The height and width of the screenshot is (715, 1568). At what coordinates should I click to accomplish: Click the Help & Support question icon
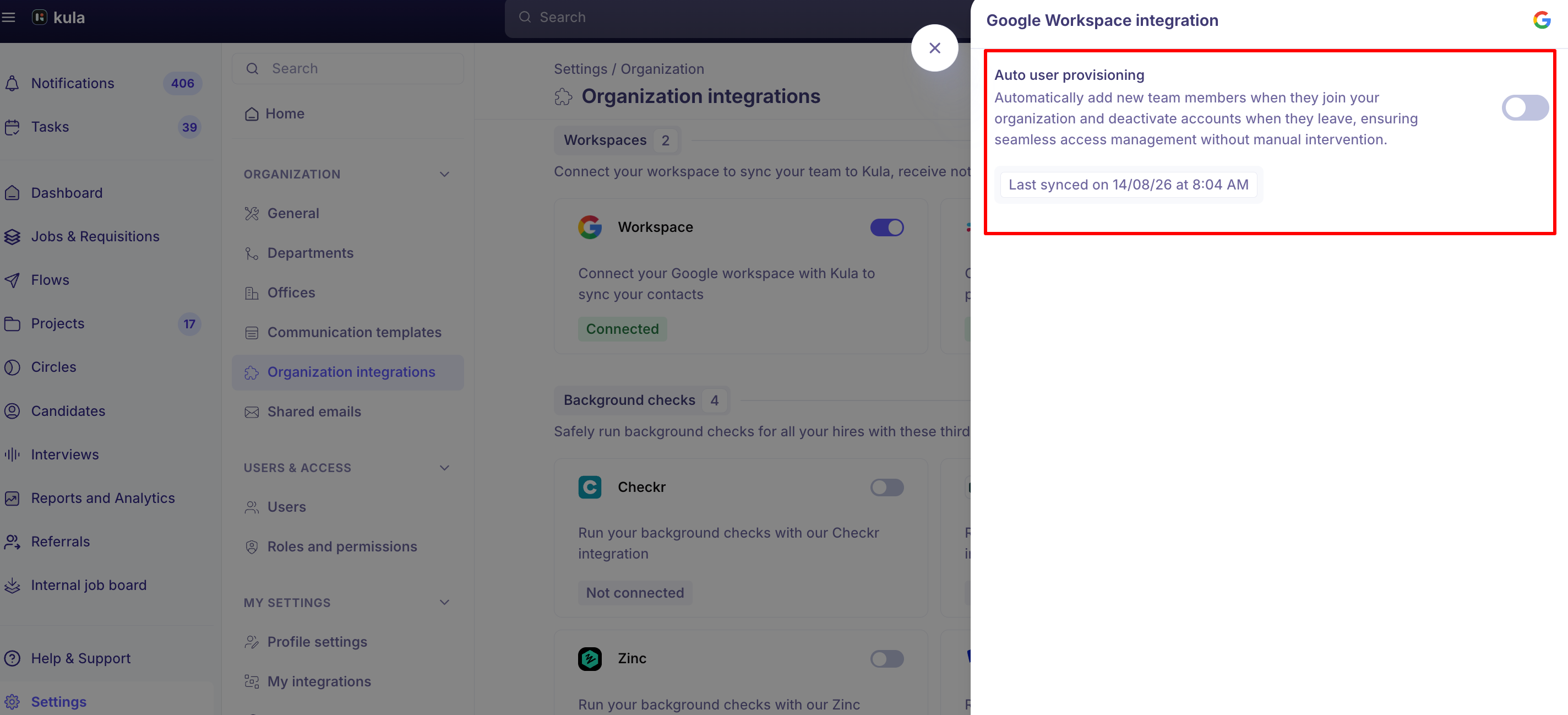(12, 658)
